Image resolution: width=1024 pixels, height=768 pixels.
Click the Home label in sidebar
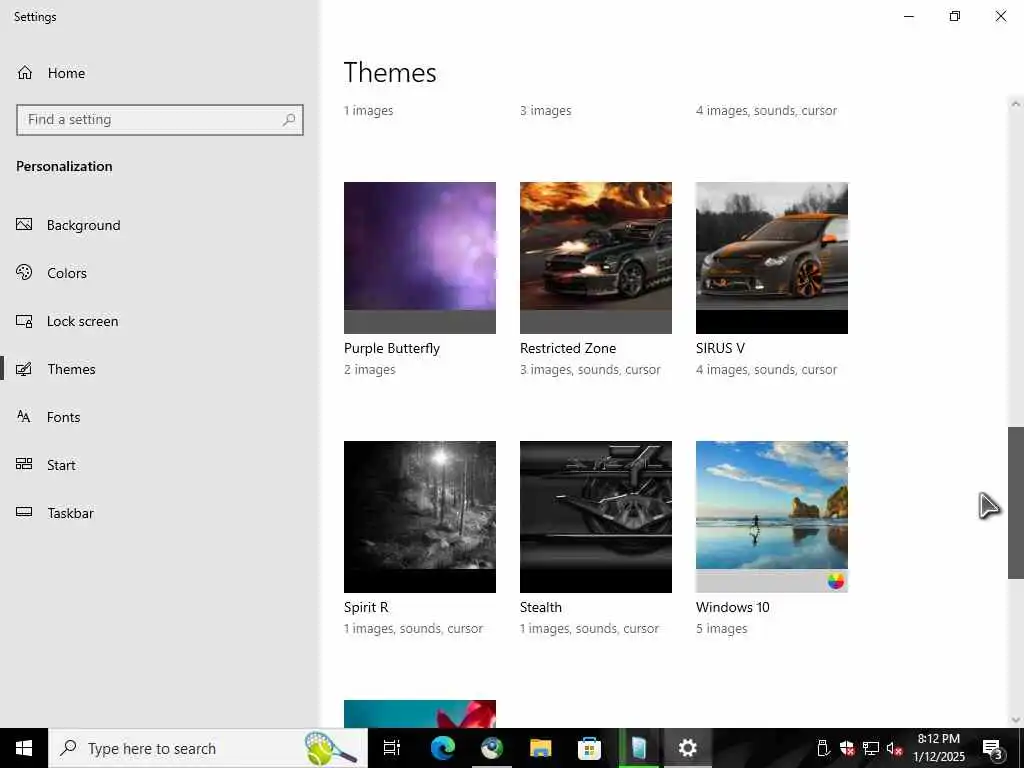[x=66, y=73]
